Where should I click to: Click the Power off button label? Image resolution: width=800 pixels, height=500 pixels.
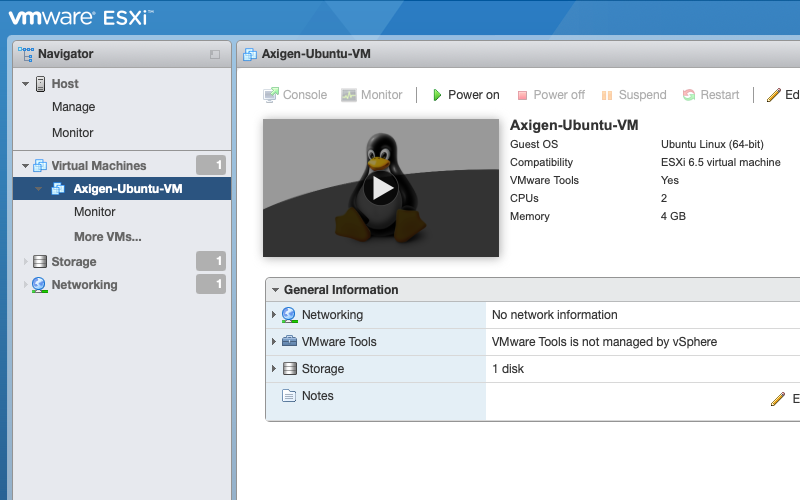[559, 95]
